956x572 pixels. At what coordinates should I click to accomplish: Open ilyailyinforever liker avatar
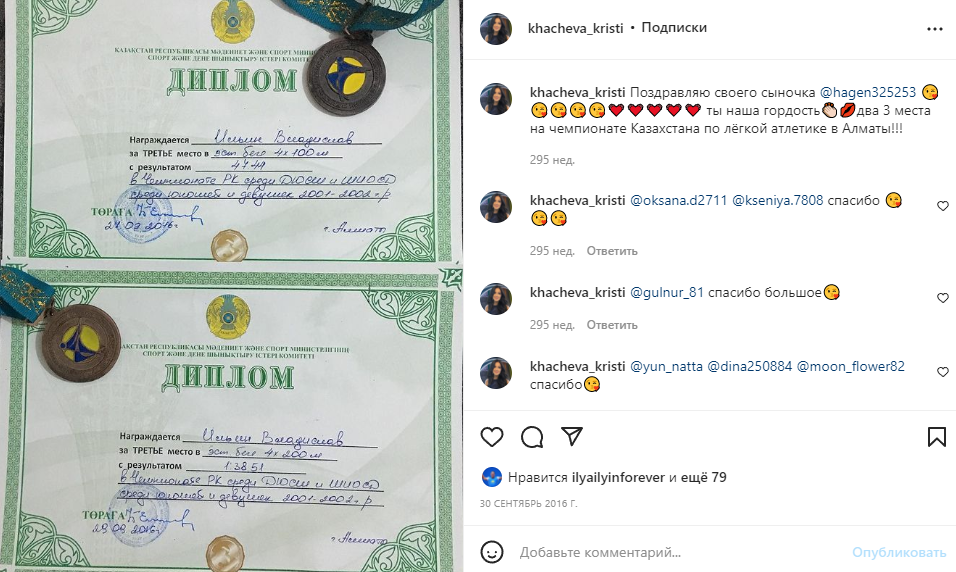pyautogui.click(x=491, y=477)
